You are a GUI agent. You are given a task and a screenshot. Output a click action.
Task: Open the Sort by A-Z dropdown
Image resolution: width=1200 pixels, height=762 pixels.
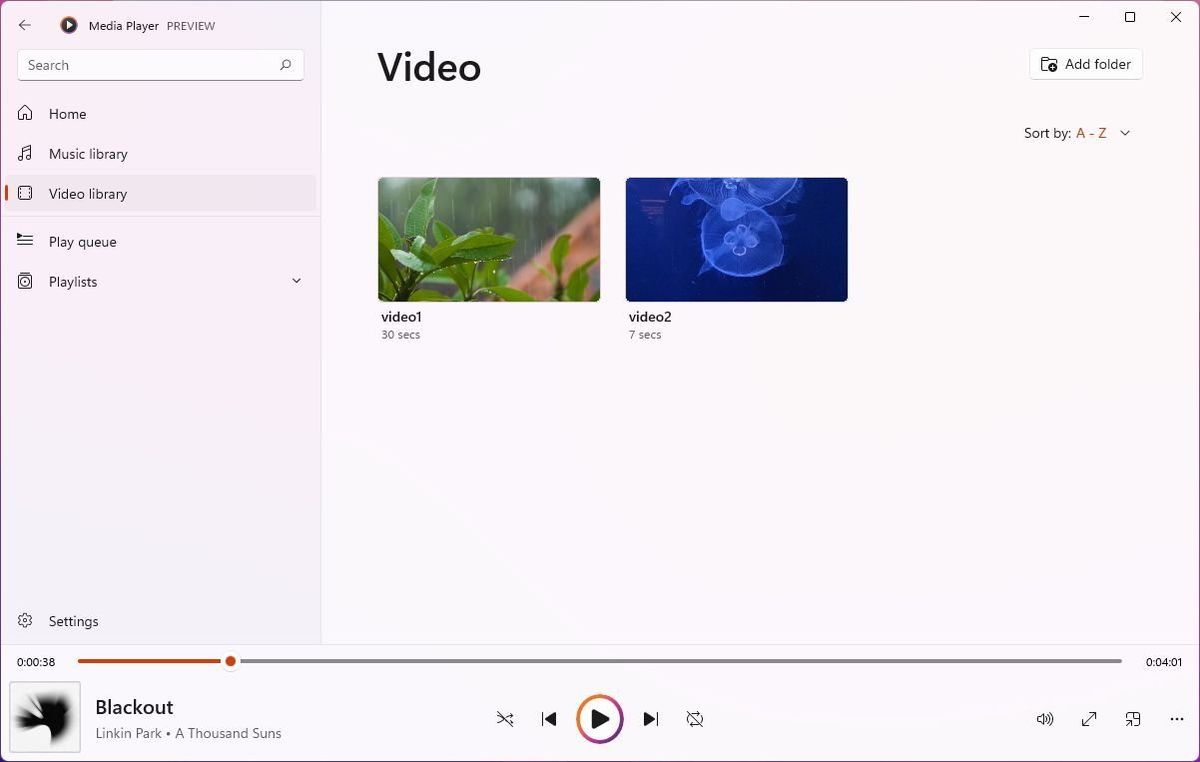coord(1100,132)
